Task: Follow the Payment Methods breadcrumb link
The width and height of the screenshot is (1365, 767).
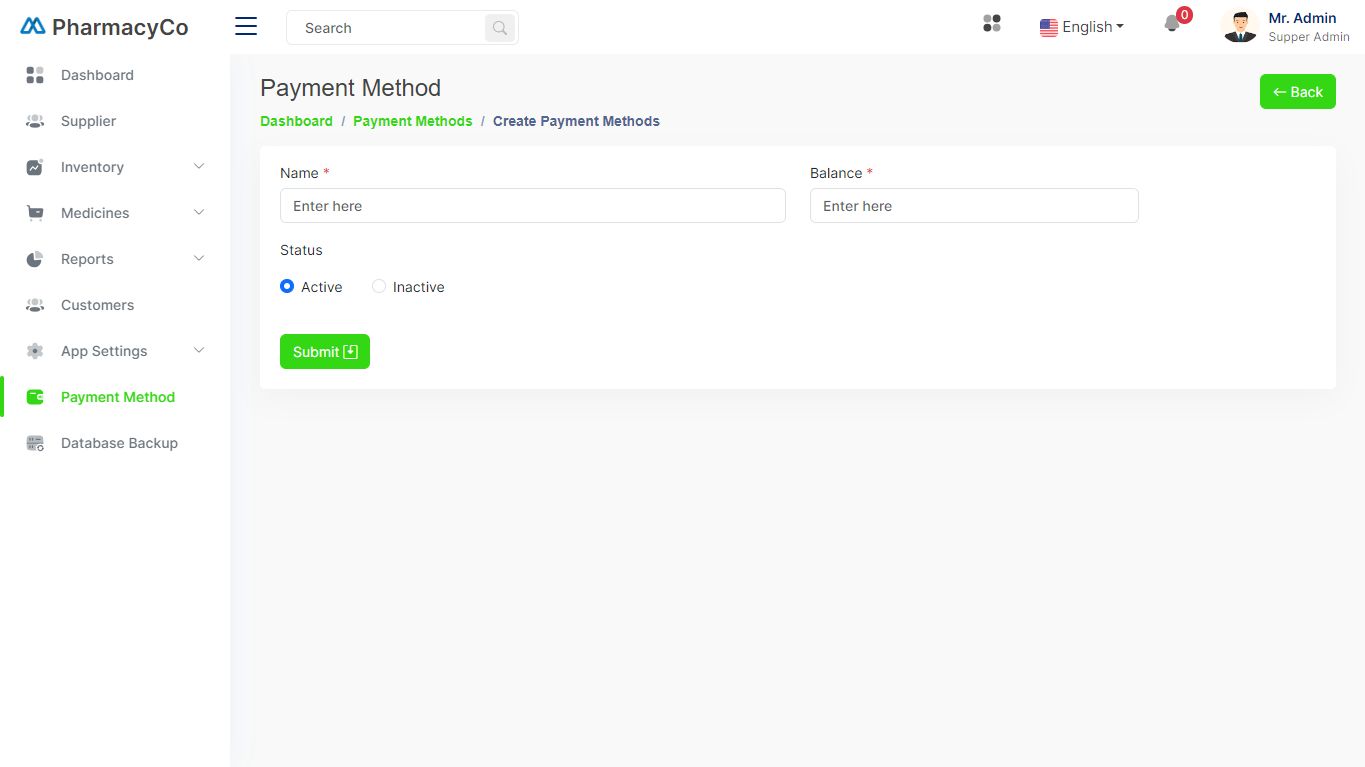Action: tap(413, 121)
